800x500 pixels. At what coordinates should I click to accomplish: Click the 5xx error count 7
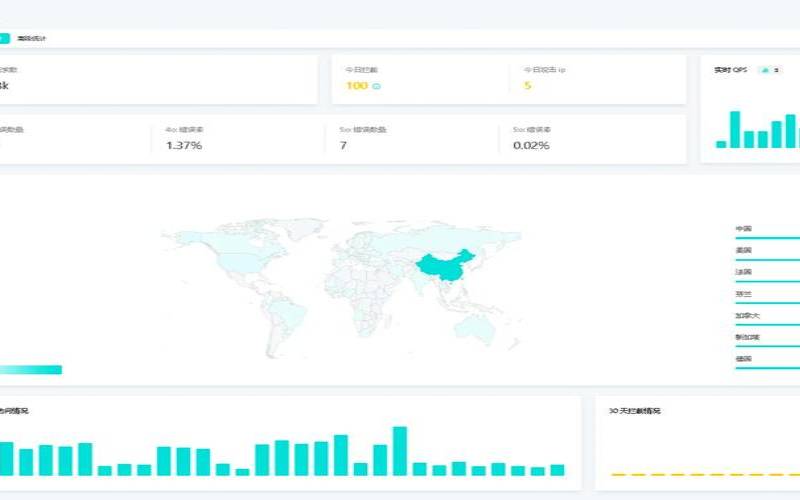point(343,145)
